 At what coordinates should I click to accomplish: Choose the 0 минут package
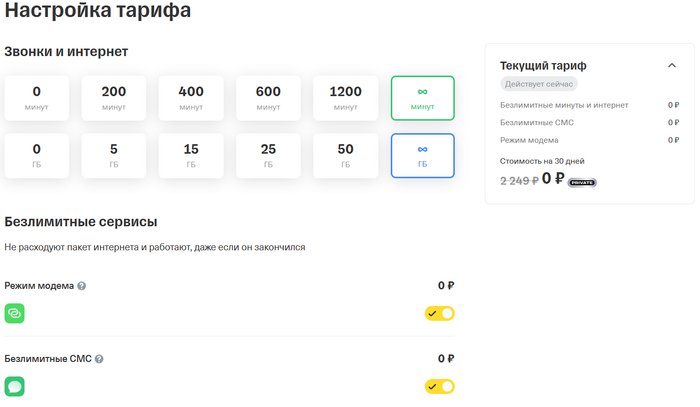click(36, 97)
